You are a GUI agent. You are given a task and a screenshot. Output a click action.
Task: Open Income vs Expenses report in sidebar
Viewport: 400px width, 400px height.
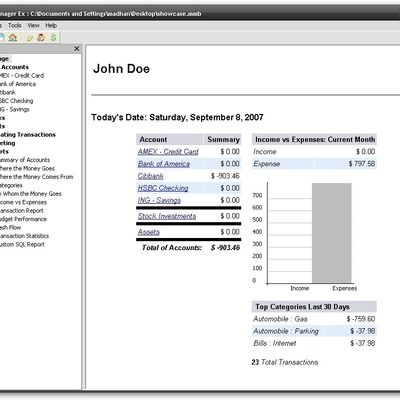(23, 202)
